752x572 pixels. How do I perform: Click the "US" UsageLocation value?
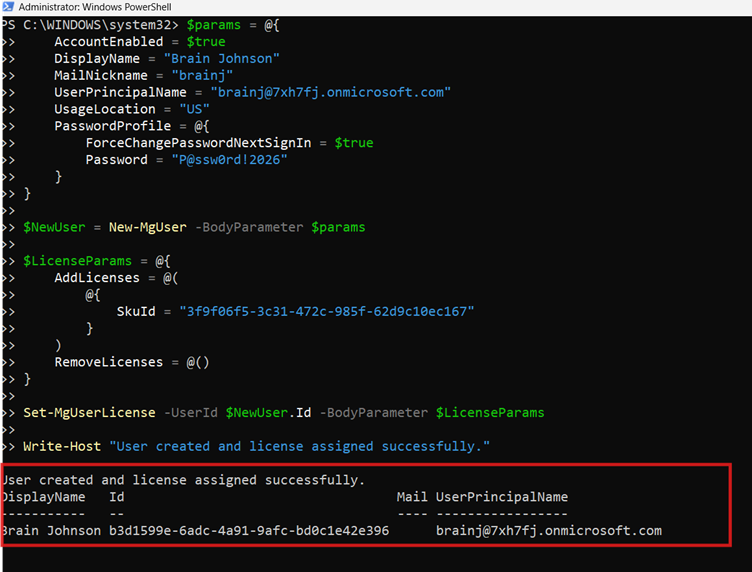tap(194, 109)
